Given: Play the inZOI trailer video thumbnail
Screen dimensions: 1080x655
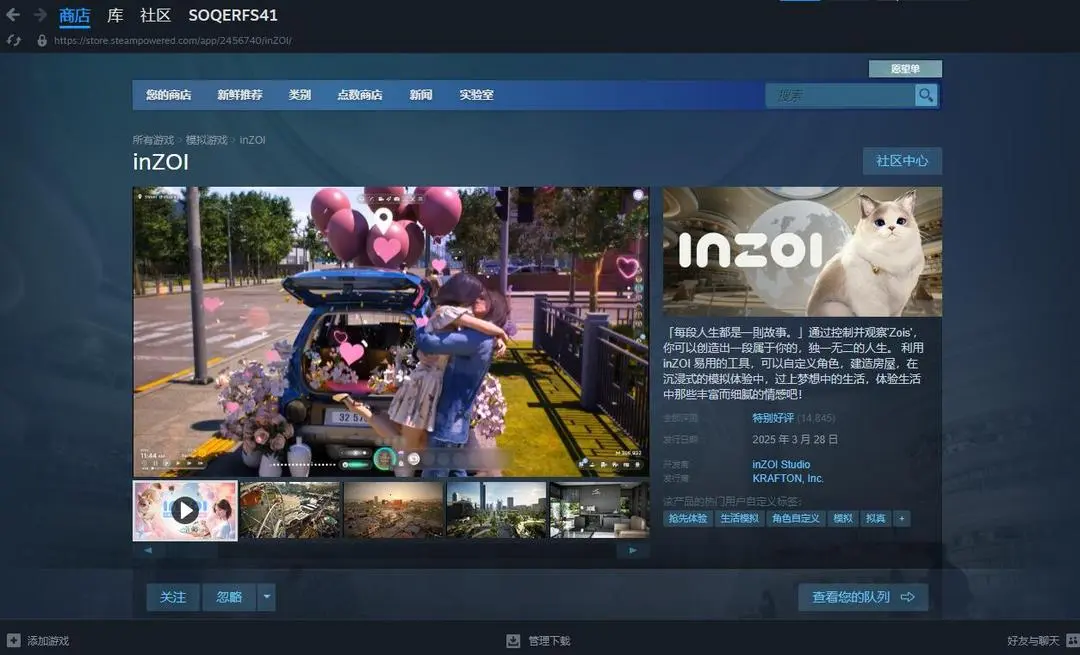Looking at the screenshot, I should [x=185, y=510].
